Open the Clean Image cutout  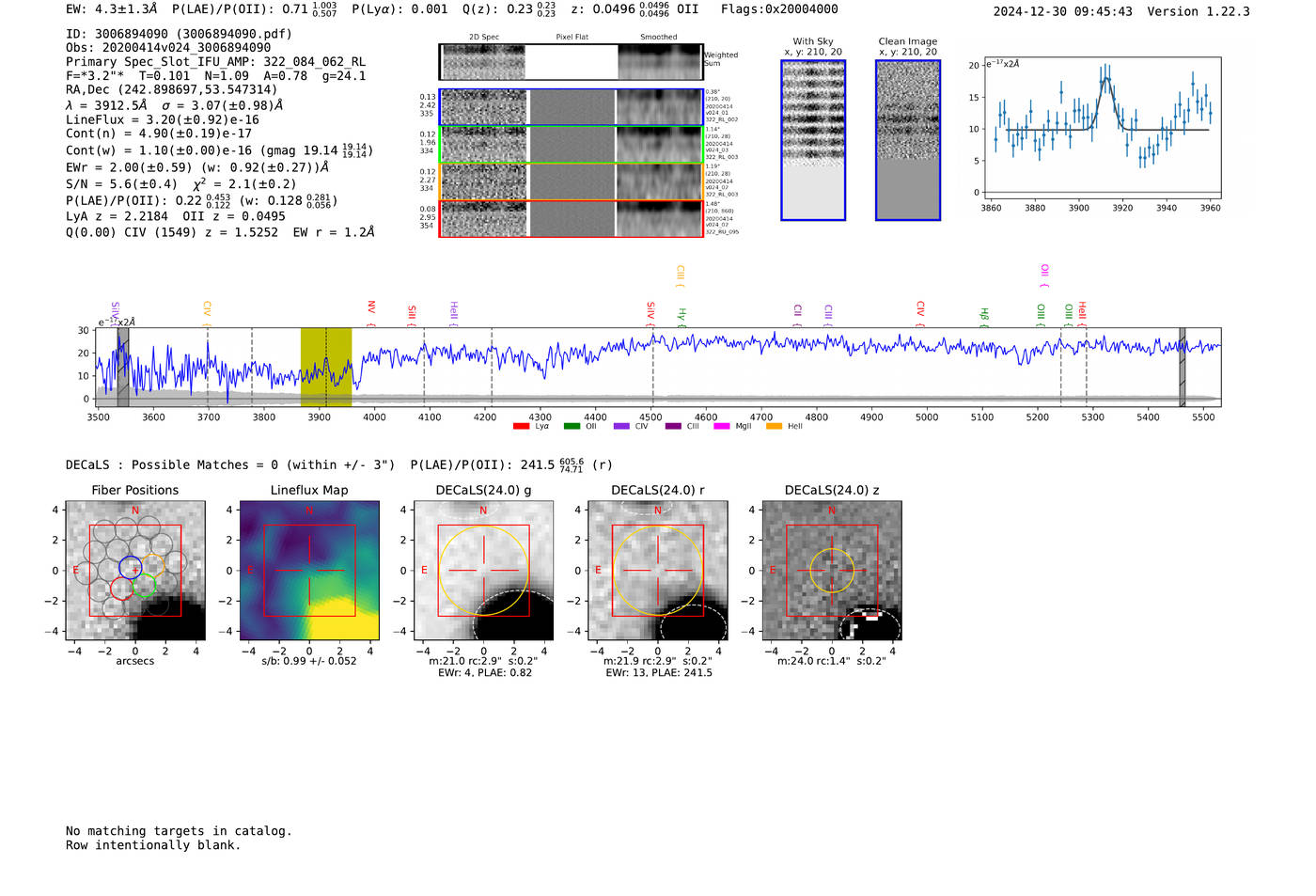908,140
